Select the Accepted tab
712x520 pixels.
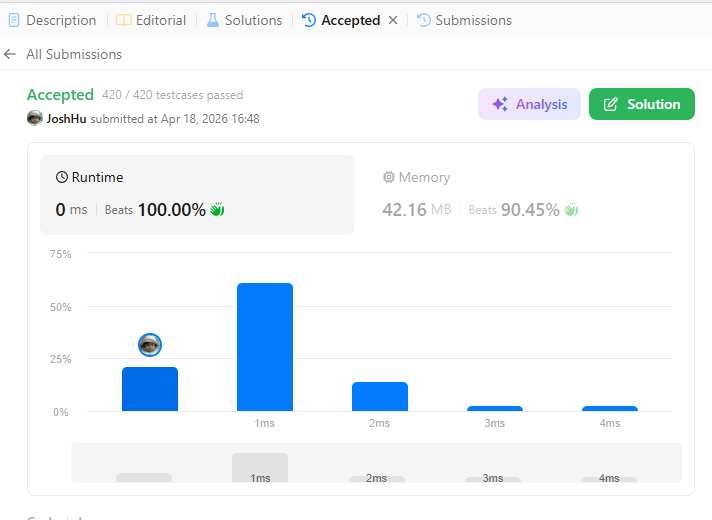(341, 20)
